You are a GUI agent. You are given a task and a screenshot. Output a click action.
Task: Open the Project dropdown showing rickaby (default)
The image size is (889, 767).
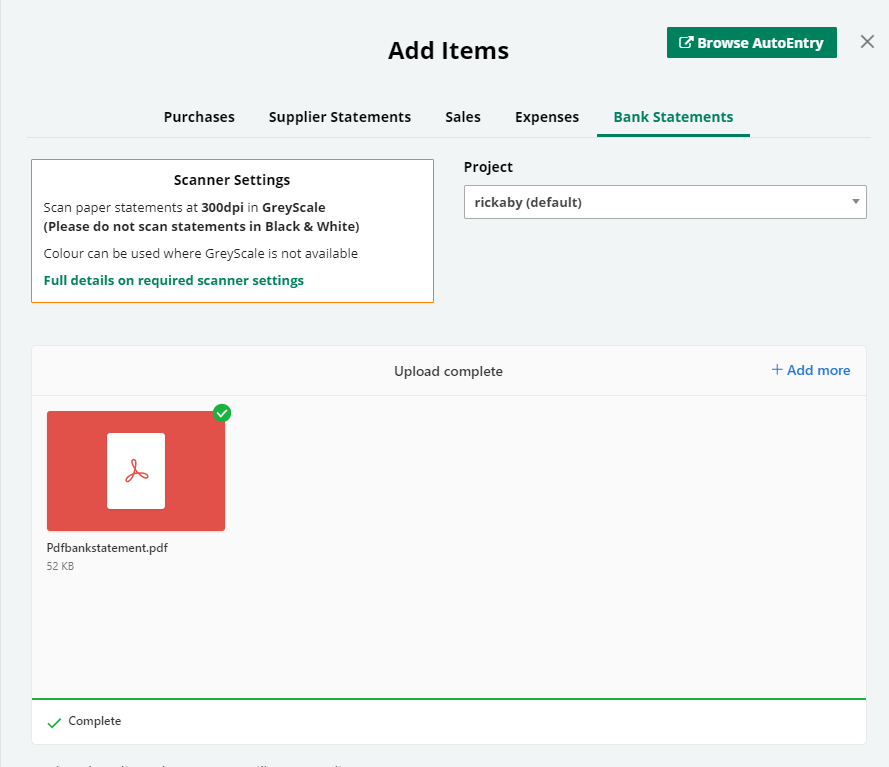tap(665, 202)
